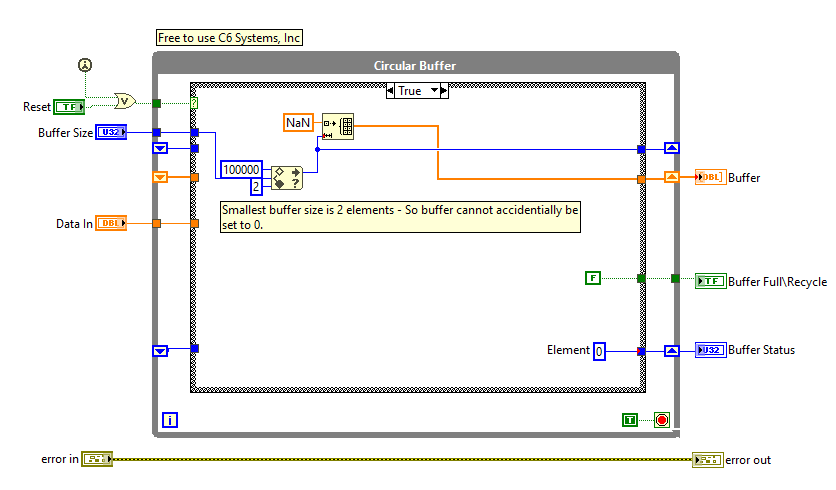Click the loop iteration terminal
Screen dimensions: 836x490
[x=170, y=420]
